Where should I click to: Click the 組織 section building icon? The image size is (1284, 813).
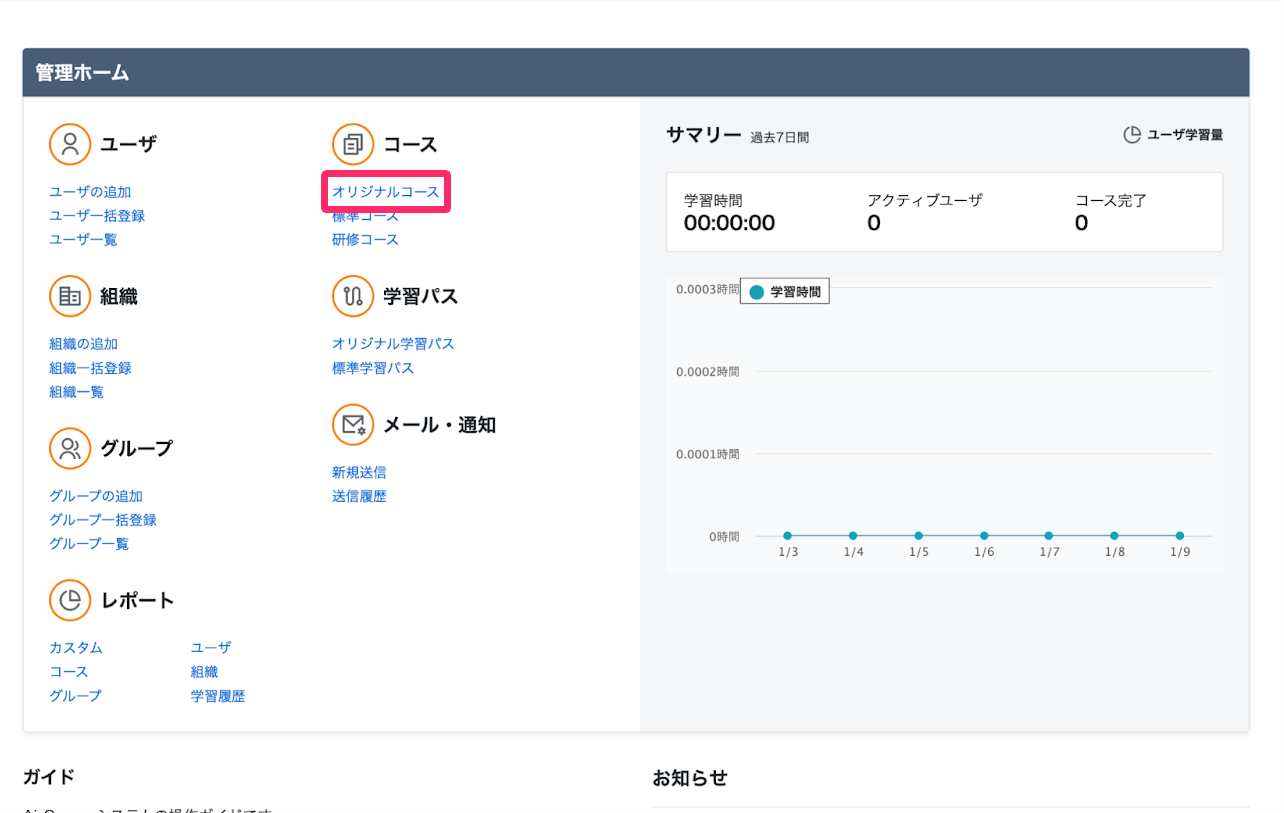70,296
